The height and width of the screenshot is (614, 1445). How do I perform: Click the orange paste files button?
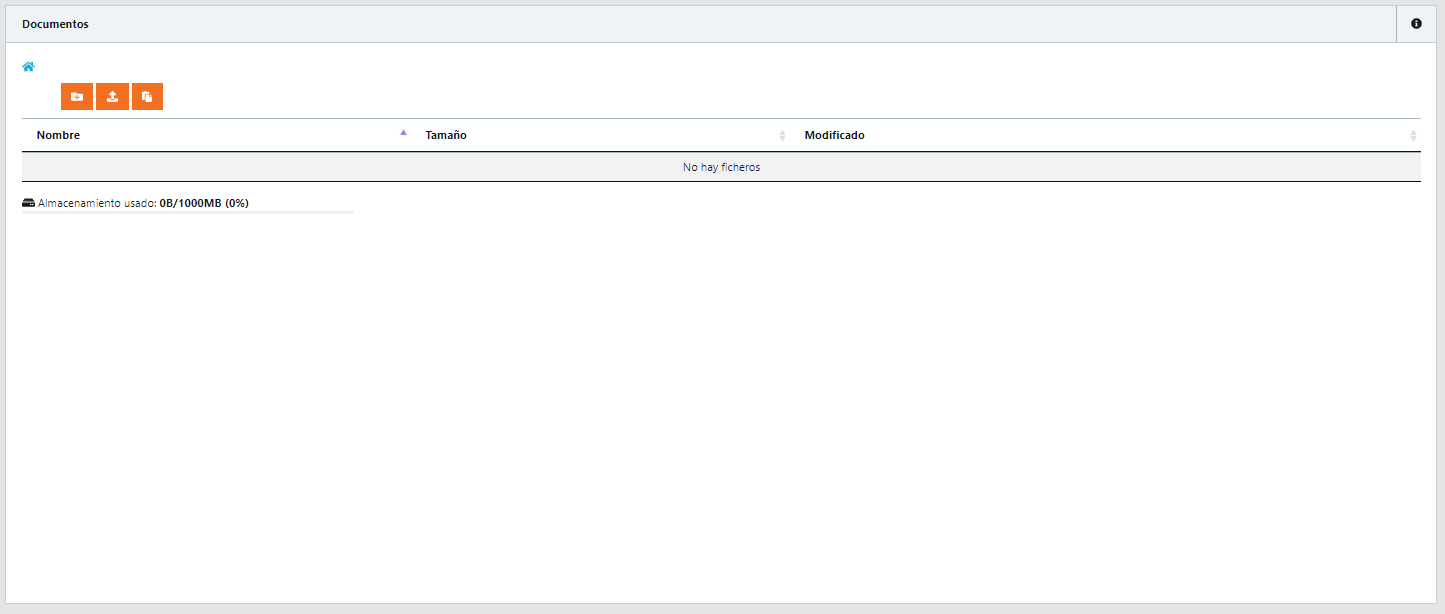pyautogui.click(x=147, y=96)
